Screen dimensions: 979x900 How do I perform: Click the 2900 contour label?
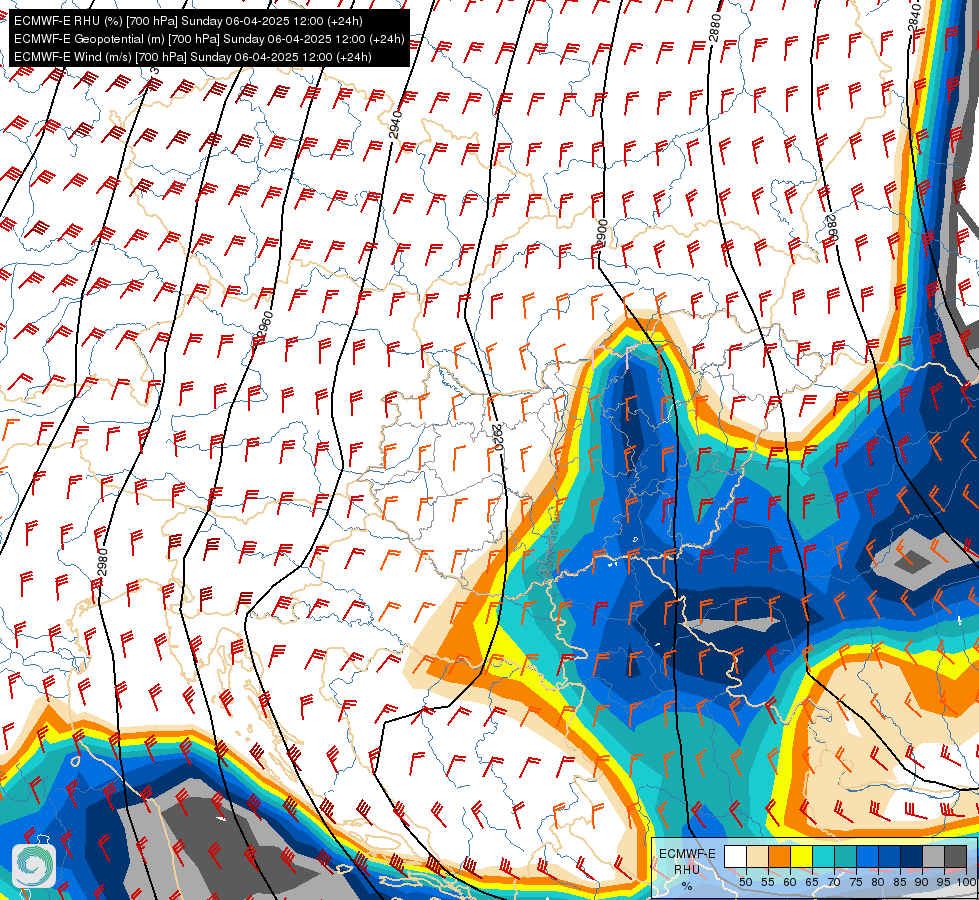[602, 234]
